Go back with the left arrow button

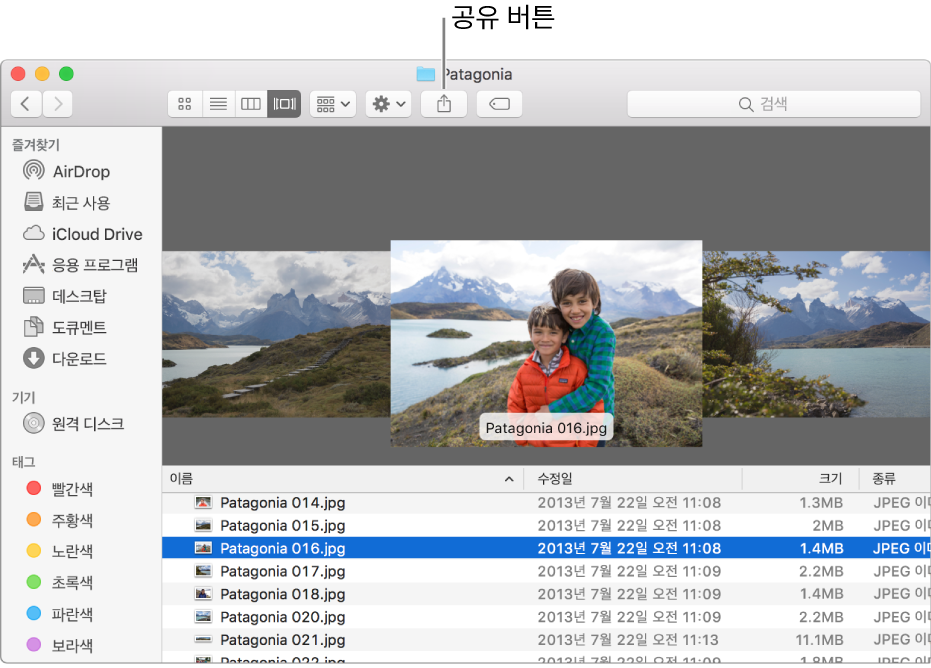point(26,104)
